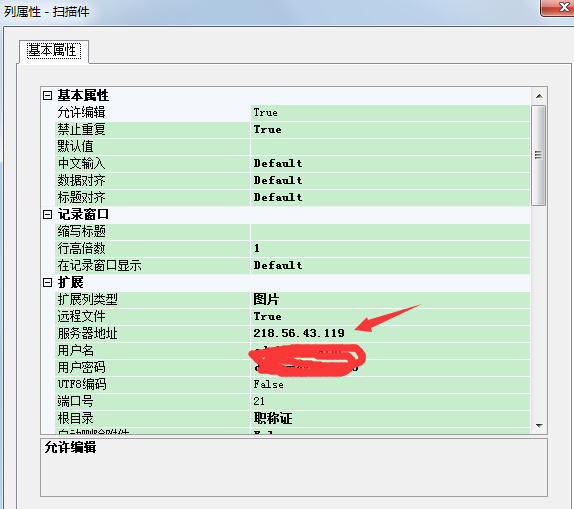Click the vertical scrollbar thumb

pyautogui.click(x=538, y=156)
